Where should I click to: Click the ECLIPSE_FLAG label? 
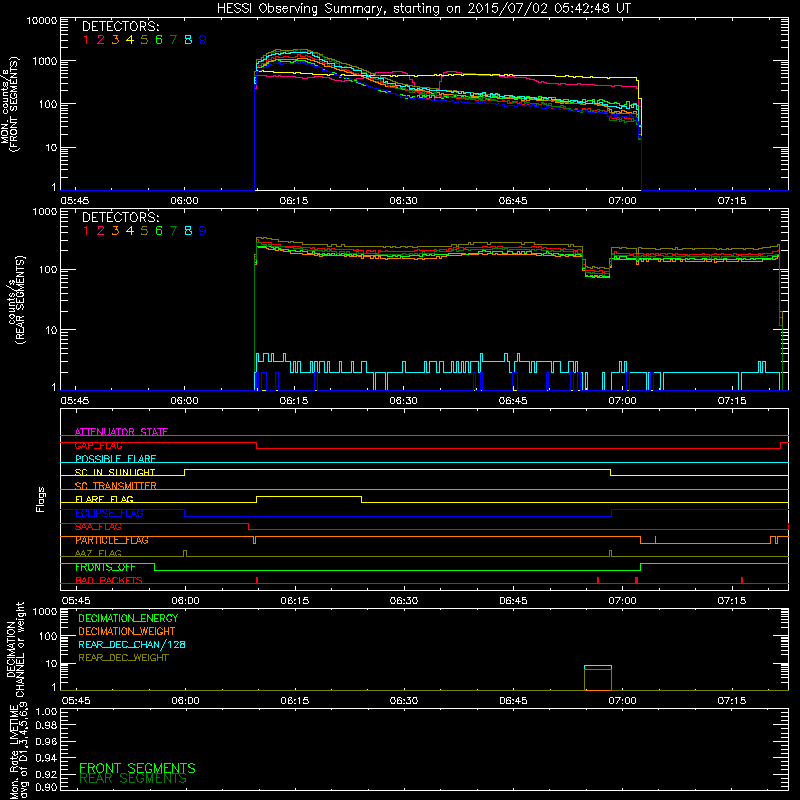pos(109,513)
